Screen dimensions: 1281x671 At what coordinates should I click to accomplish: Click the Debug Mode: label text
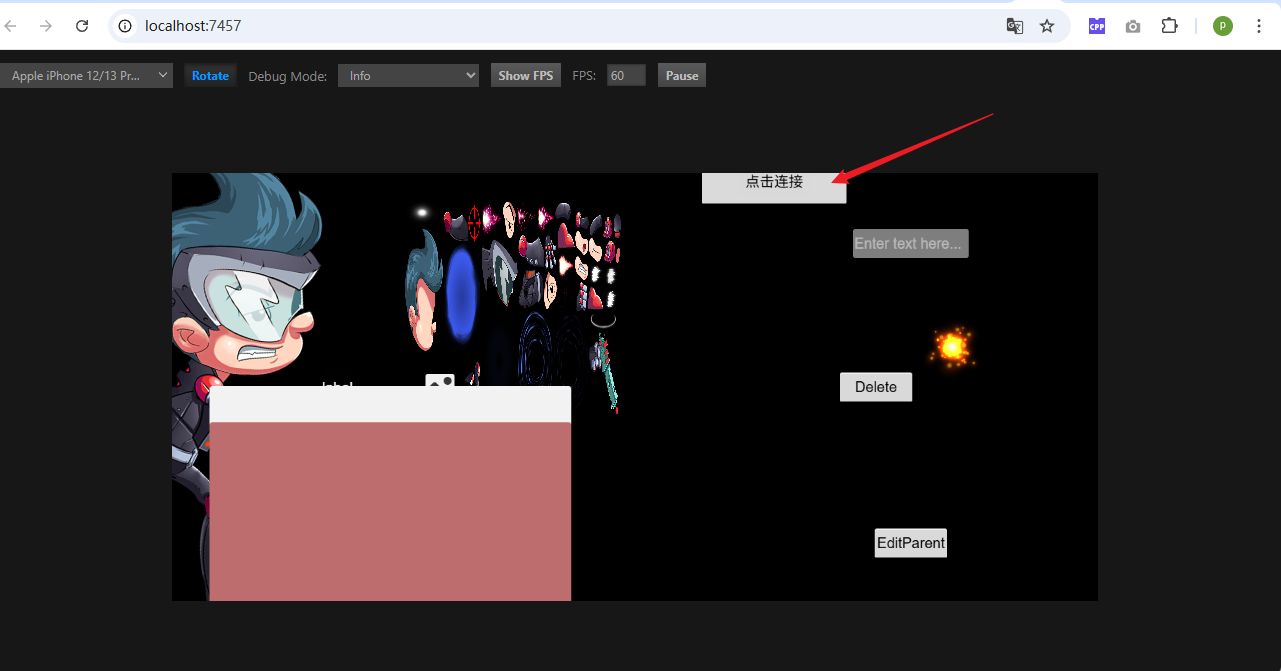point(287,76)
